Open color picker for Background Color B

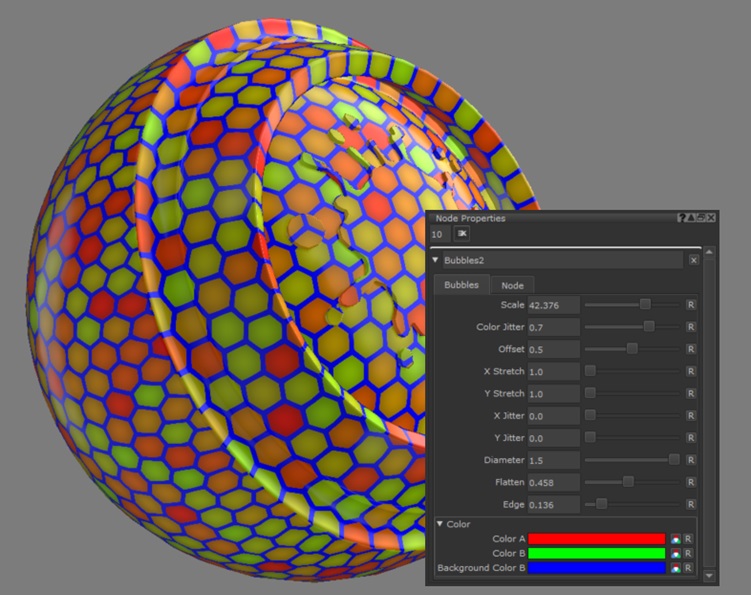676,568
